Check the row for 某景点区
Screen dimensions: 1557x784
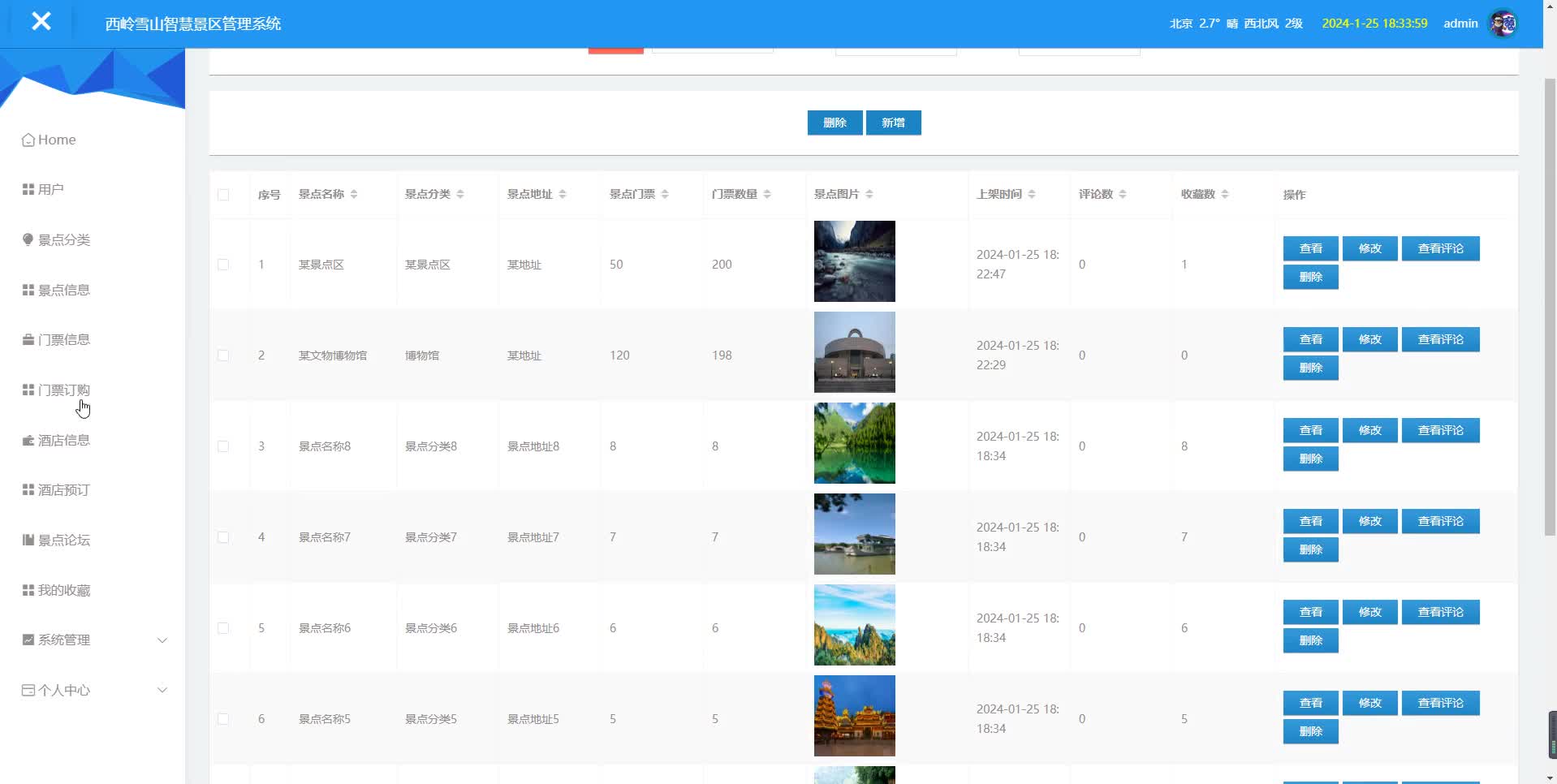(223, 265)
